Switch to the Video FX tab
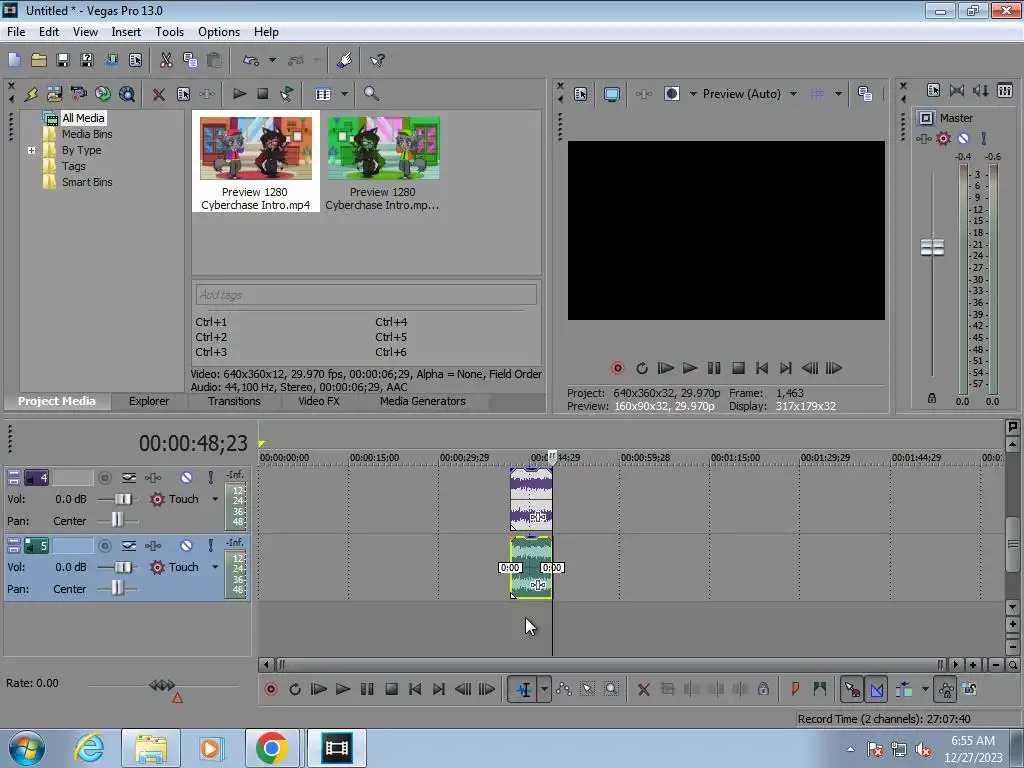The width and height of the screenshot is (1024, 768). (x=319, y=401)
